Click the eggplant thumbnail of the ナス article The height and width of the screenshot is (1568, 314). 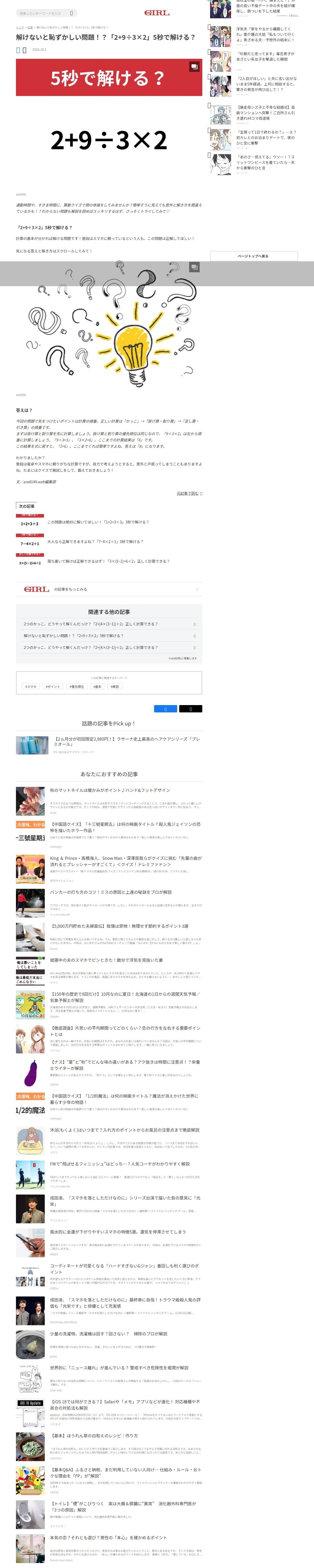pyautogui.click(x=31, y=1073)
